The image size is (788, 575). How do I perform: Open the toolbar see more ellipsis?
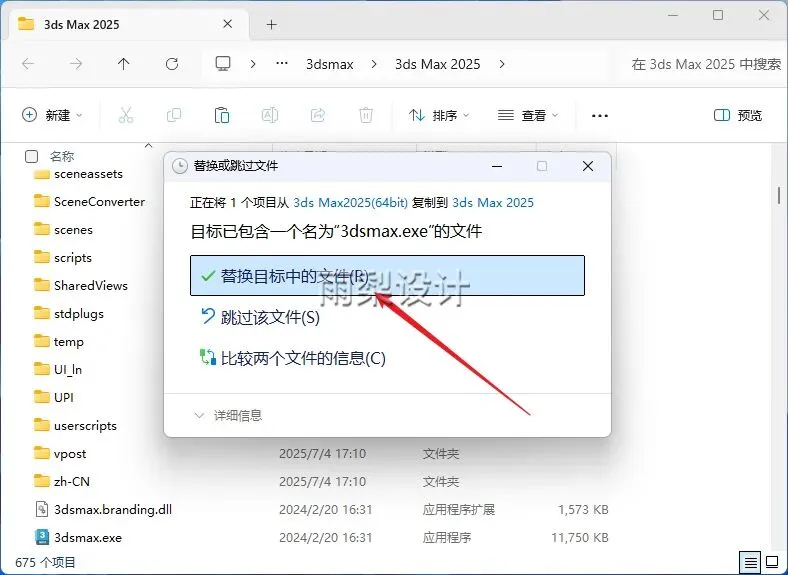point(600,116)
